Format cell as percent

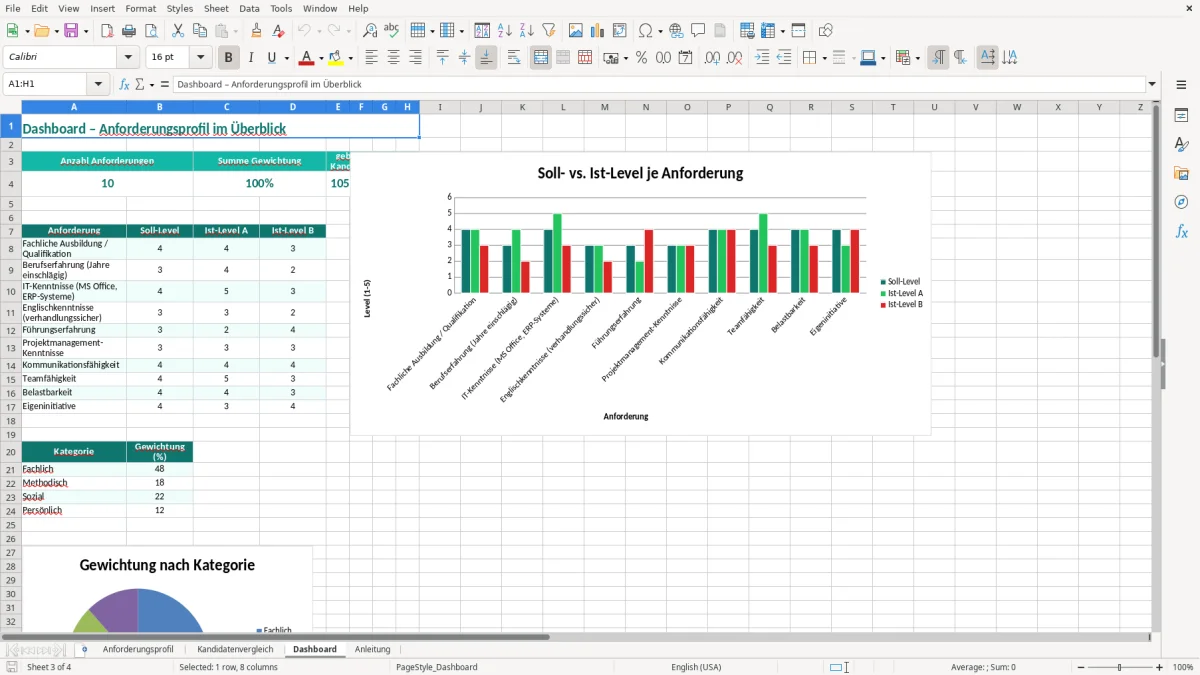tap(641, 58)
